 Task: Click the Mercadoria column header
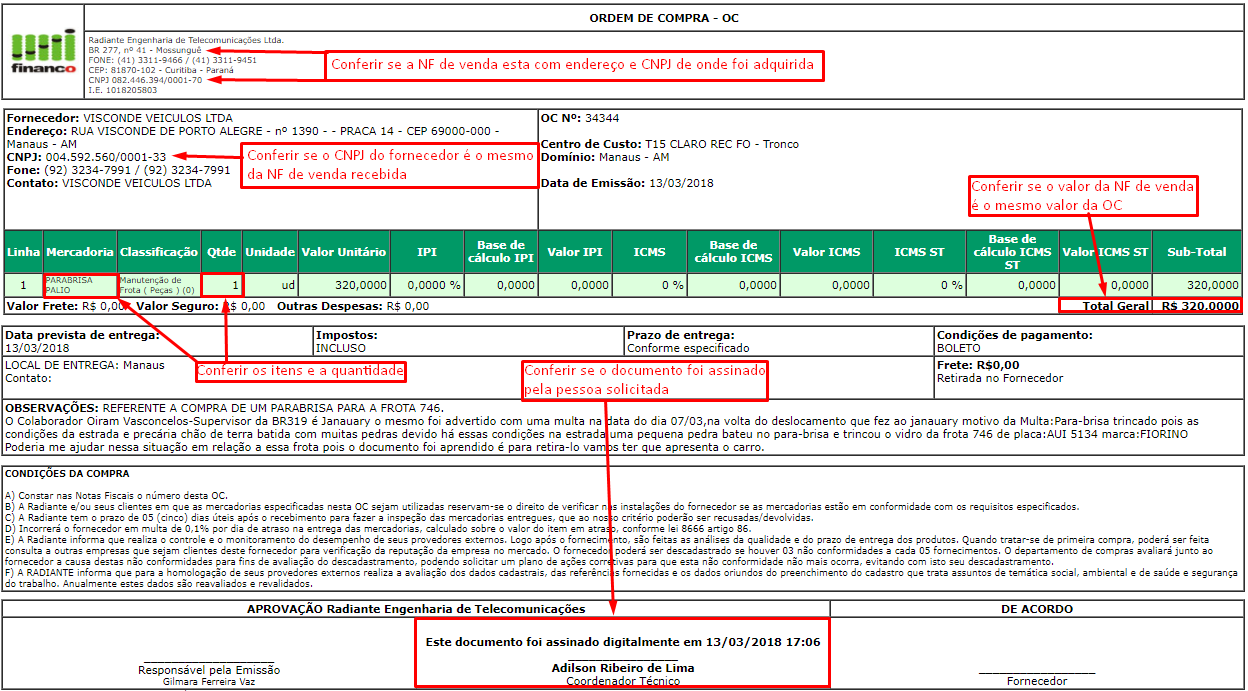click(x=80, y=252)
